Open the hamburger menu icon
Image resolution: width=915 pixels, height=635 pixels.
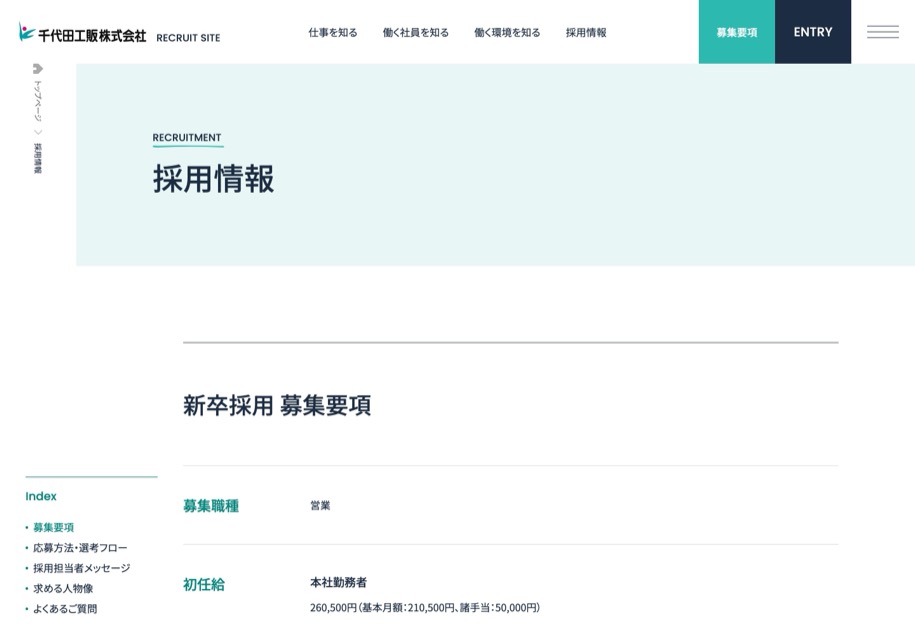[882, 32]
